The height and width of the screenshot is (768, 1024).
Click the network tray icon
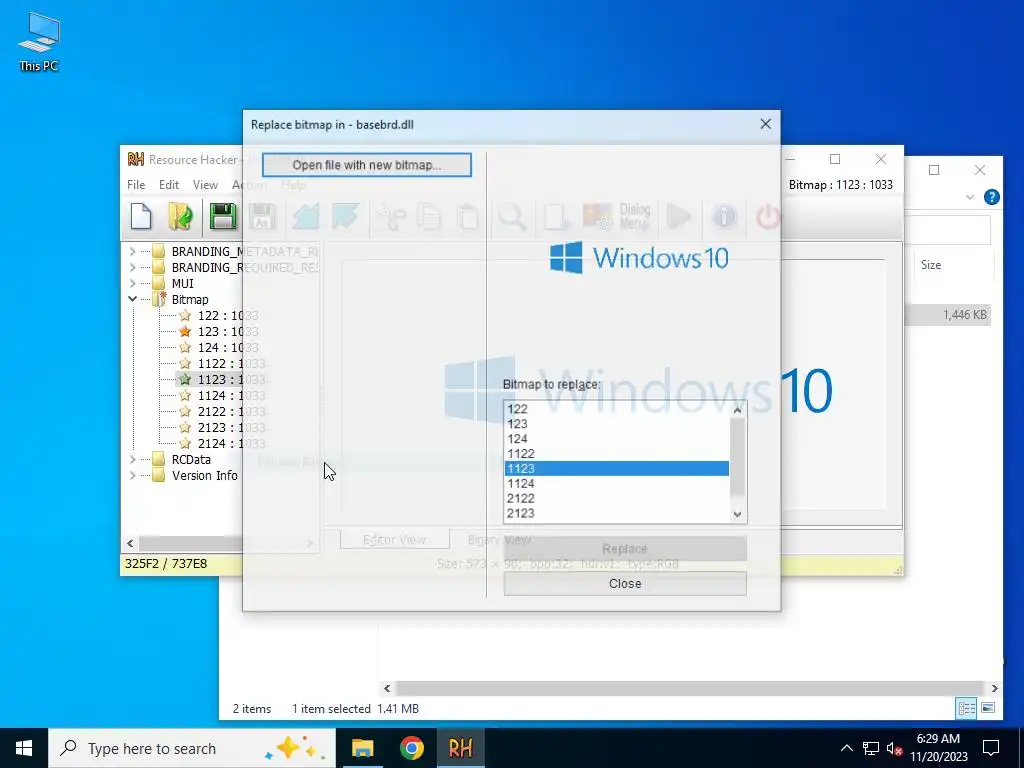tap(871, 748)
